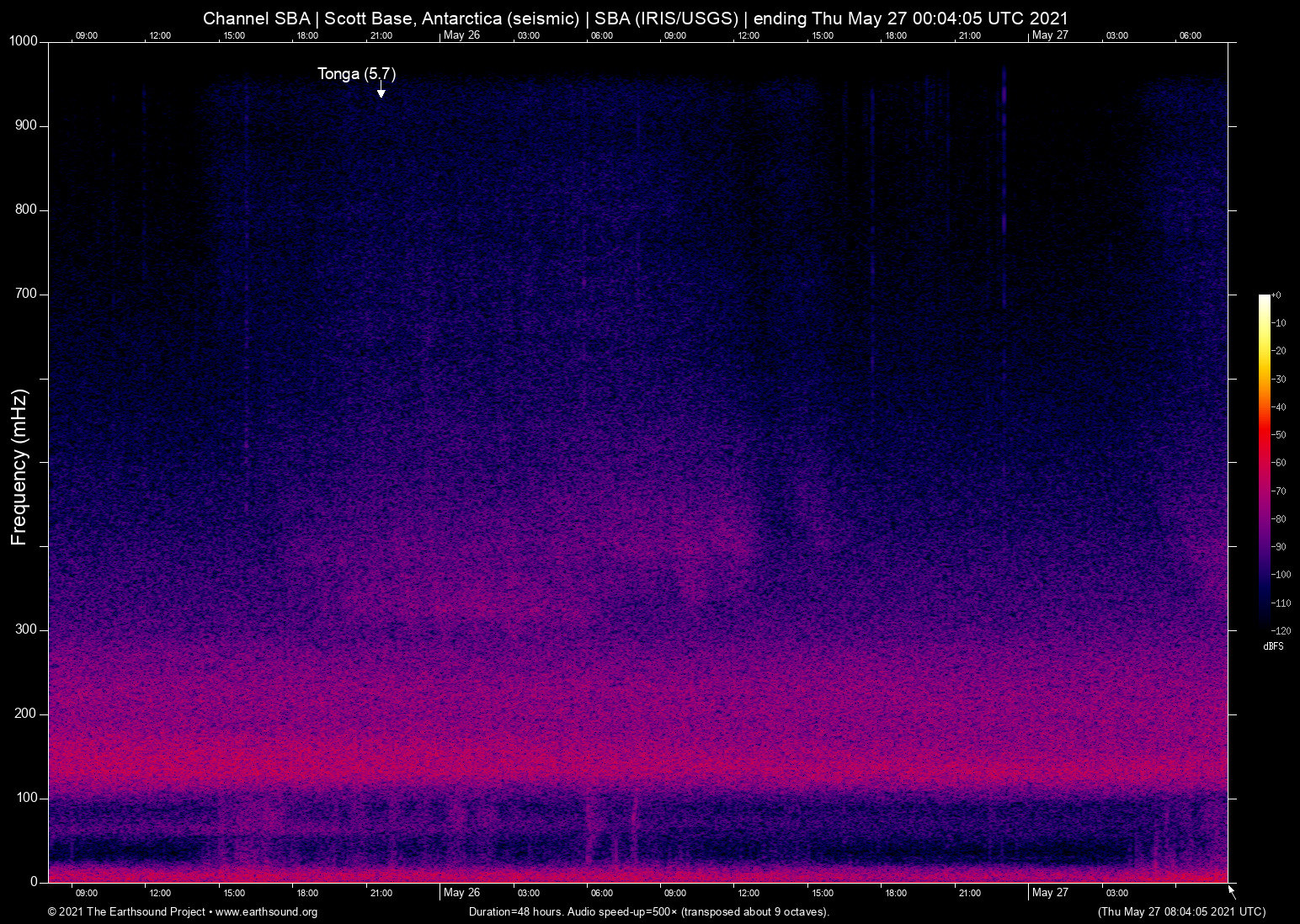Click the Tonga (5.7) event marker arrow

point(380,92)
